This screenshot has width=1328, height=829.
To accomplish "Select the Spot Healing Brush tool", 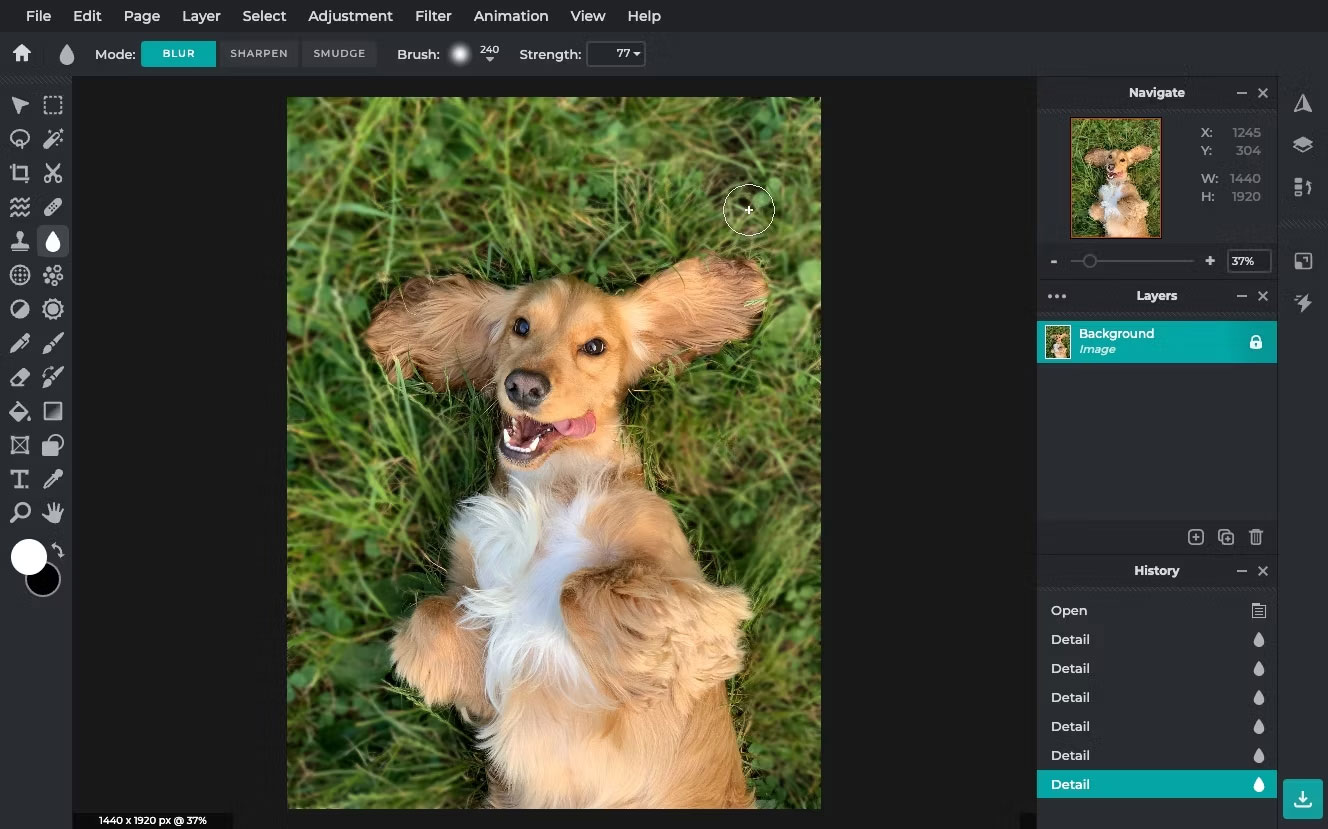I will click(53, 207).
